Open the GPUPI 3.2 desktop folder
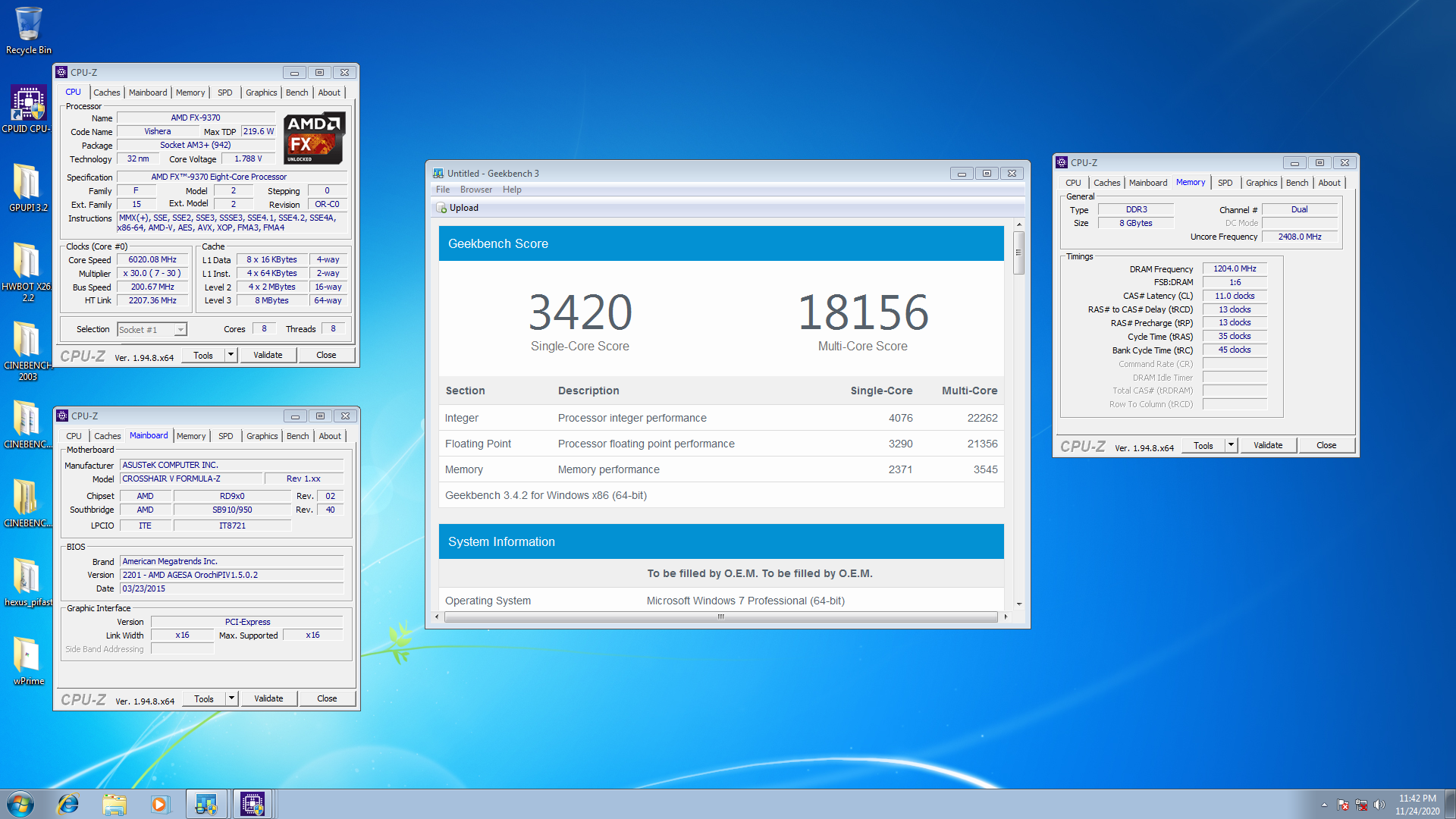Screen dimensions: 1456x819 (x=27, y=188)
